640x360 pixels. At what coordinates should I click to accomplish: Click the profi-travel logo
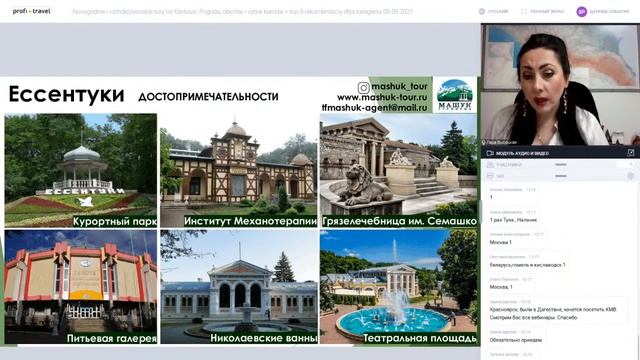(x=31, y=11)
